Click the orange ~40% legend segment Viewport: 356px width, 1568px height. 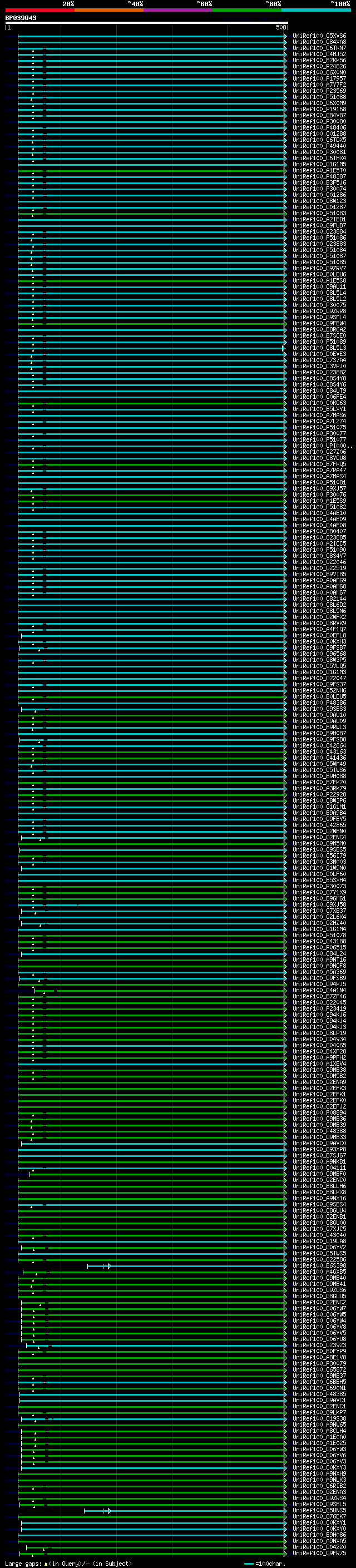(x=108, y=10)
